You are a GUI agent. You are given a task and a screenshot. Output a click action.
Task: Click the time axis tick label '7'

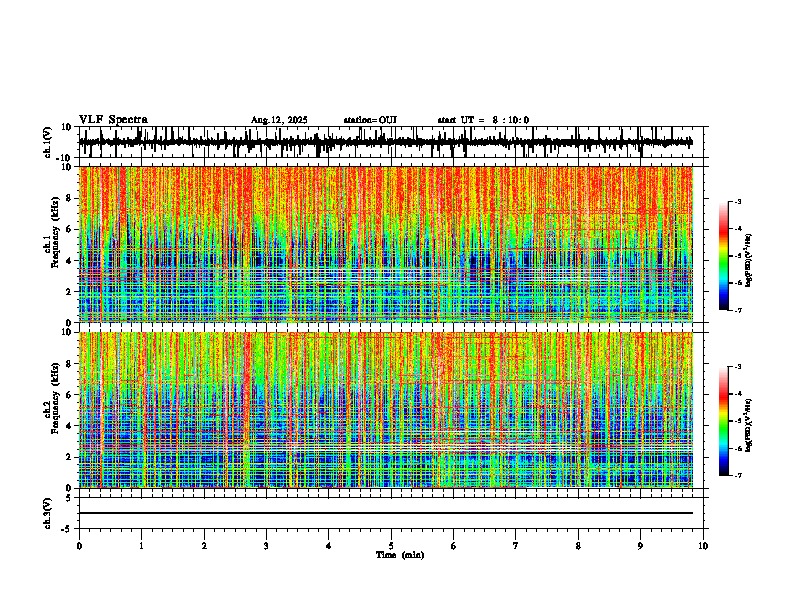pos(516,546)
